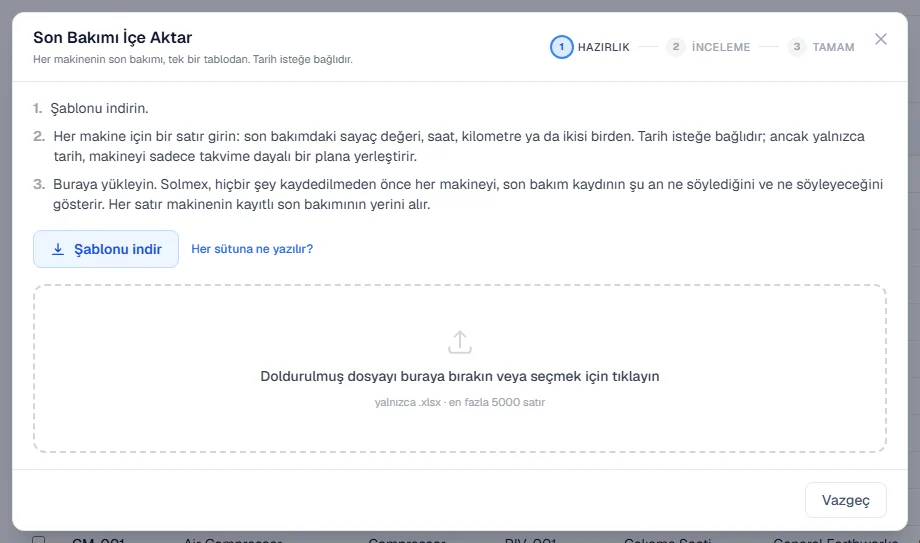Viewport: 920px width, 543px height.
Task: Click the 'Son Bakımı İçe Aktar' dialog title
Action: point(113,38)
